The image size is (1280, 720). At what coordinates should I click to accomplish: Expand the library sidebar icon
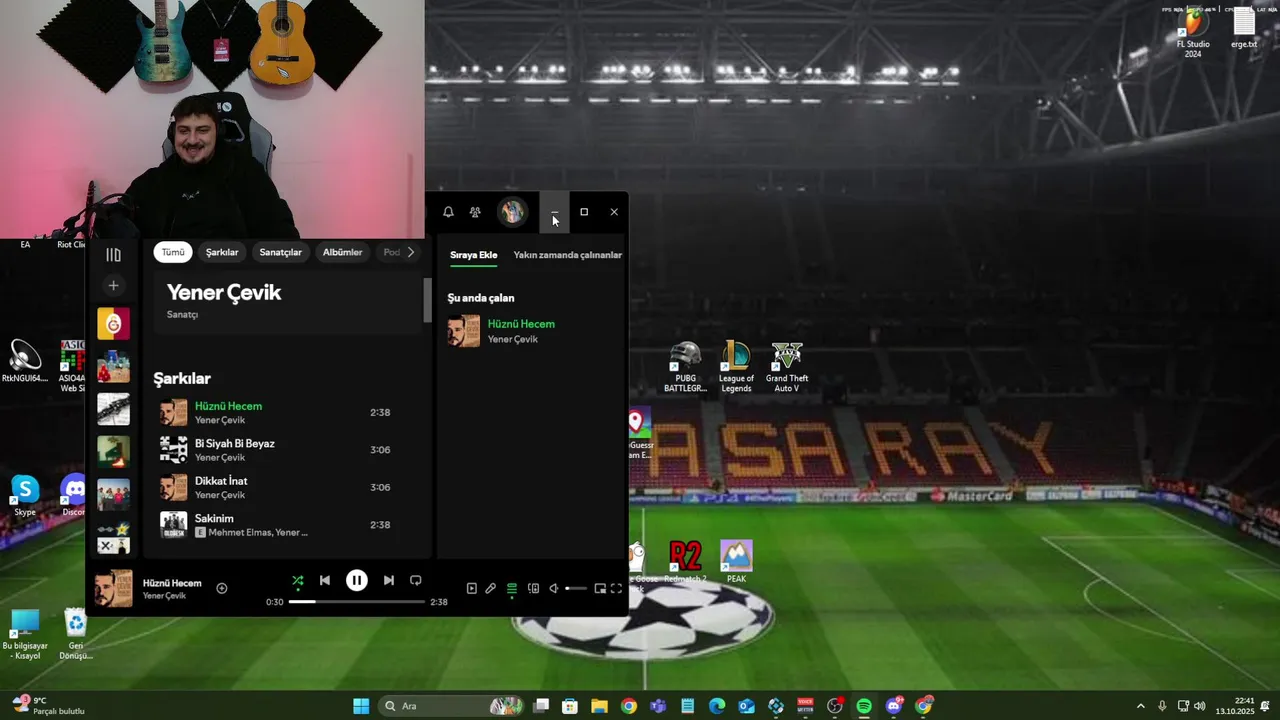(x=113, y=255)
